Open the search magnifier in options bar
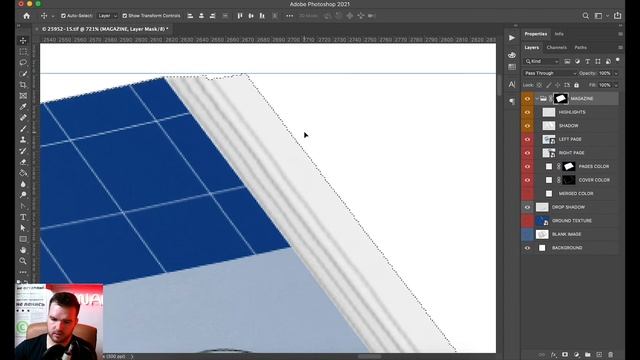Image resolution: width=640 pixels, height=360 pixels. [x=585, y=16]
